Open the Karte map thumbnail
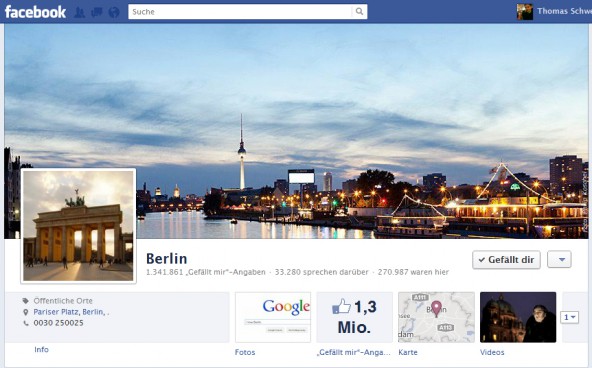 pos(436,317)
